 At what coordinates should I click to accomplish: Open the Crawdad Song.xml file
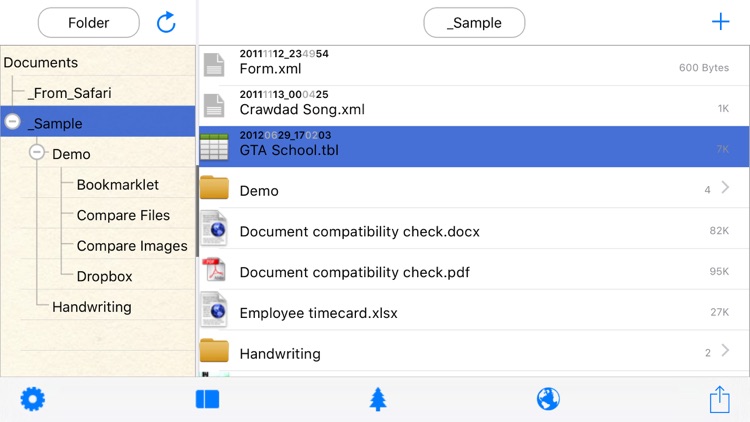click(x=302, y=109)
